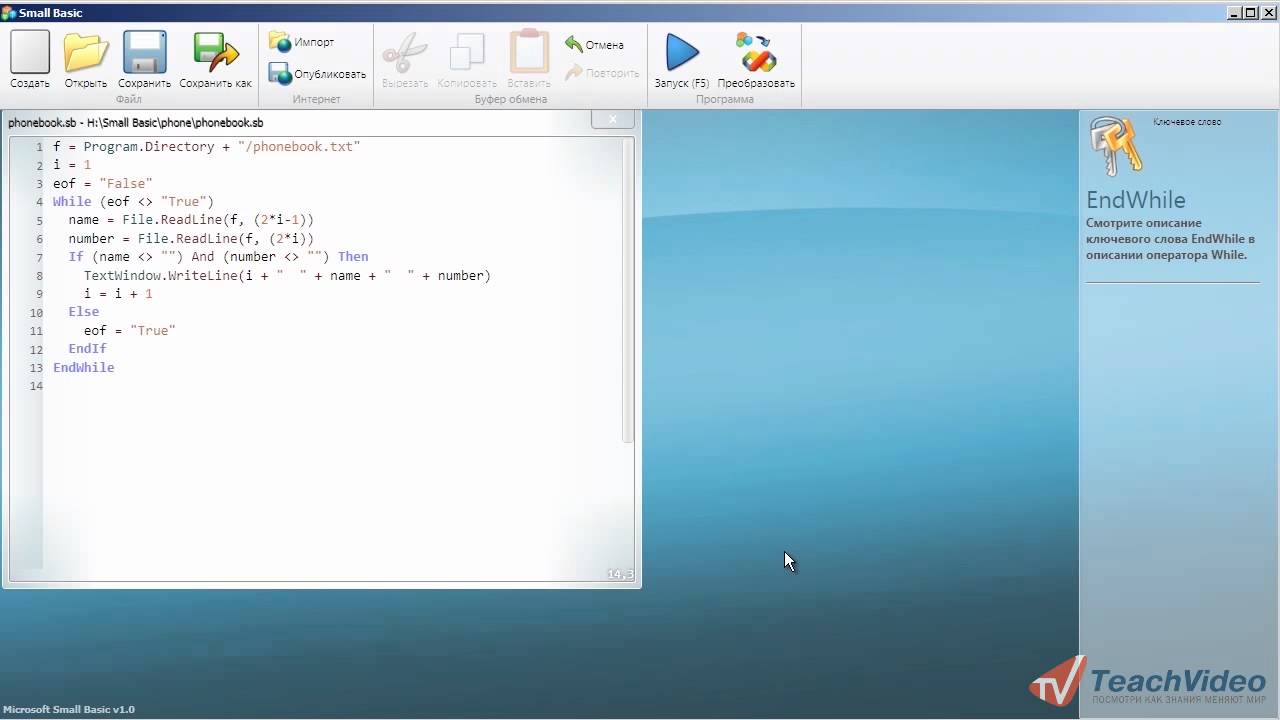Click the EndWhile keyword on line 13
1280x720 pixels.
coord(84,367)
